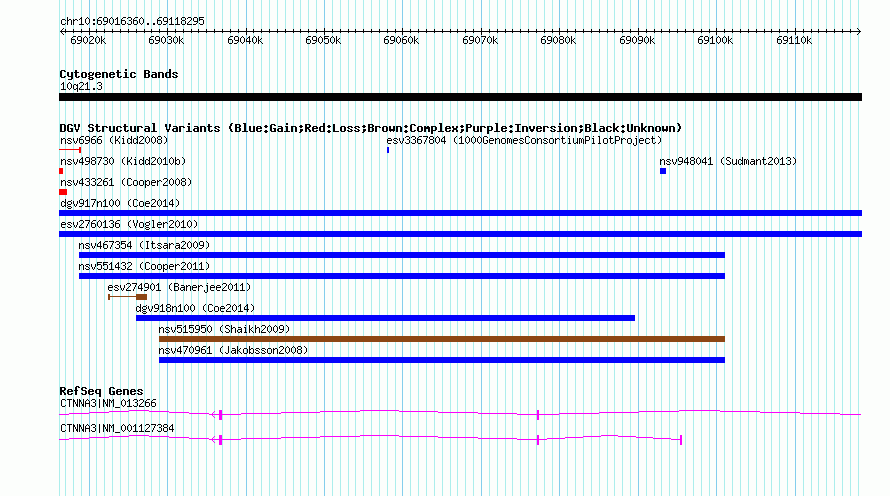890x496 pixels.
Task: Click the nsv948041 (Sudmant2013) label
Action: (728, 161)
